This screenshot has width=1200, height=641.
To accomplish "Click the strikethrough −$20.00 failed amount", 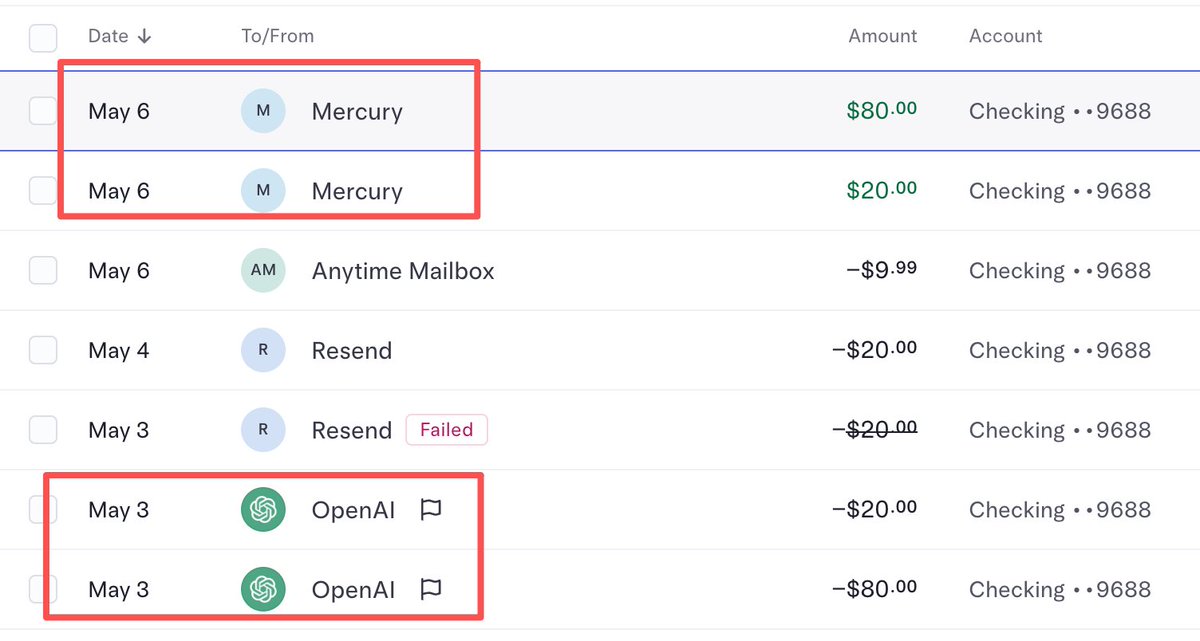I will 875,430.
